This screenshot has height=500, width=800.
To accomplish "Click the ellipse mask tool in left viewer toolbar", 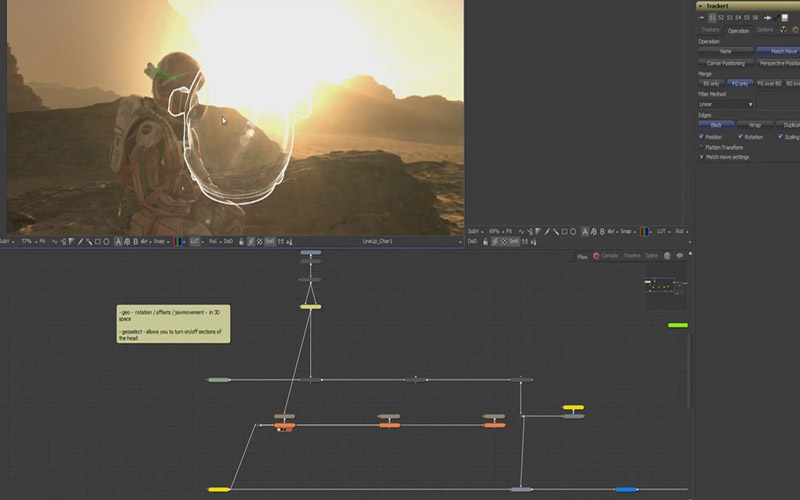I will coord(106,242).
